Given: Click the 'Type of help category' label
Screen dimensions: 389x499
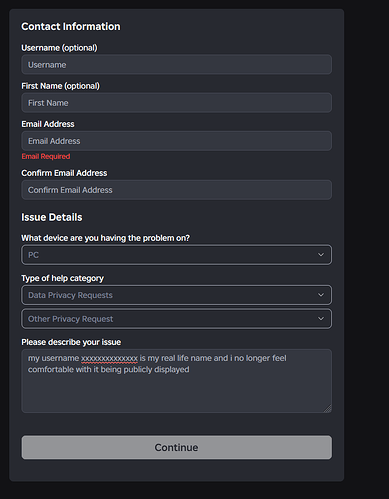Looking at the screenshot, I should pos(62,278).
